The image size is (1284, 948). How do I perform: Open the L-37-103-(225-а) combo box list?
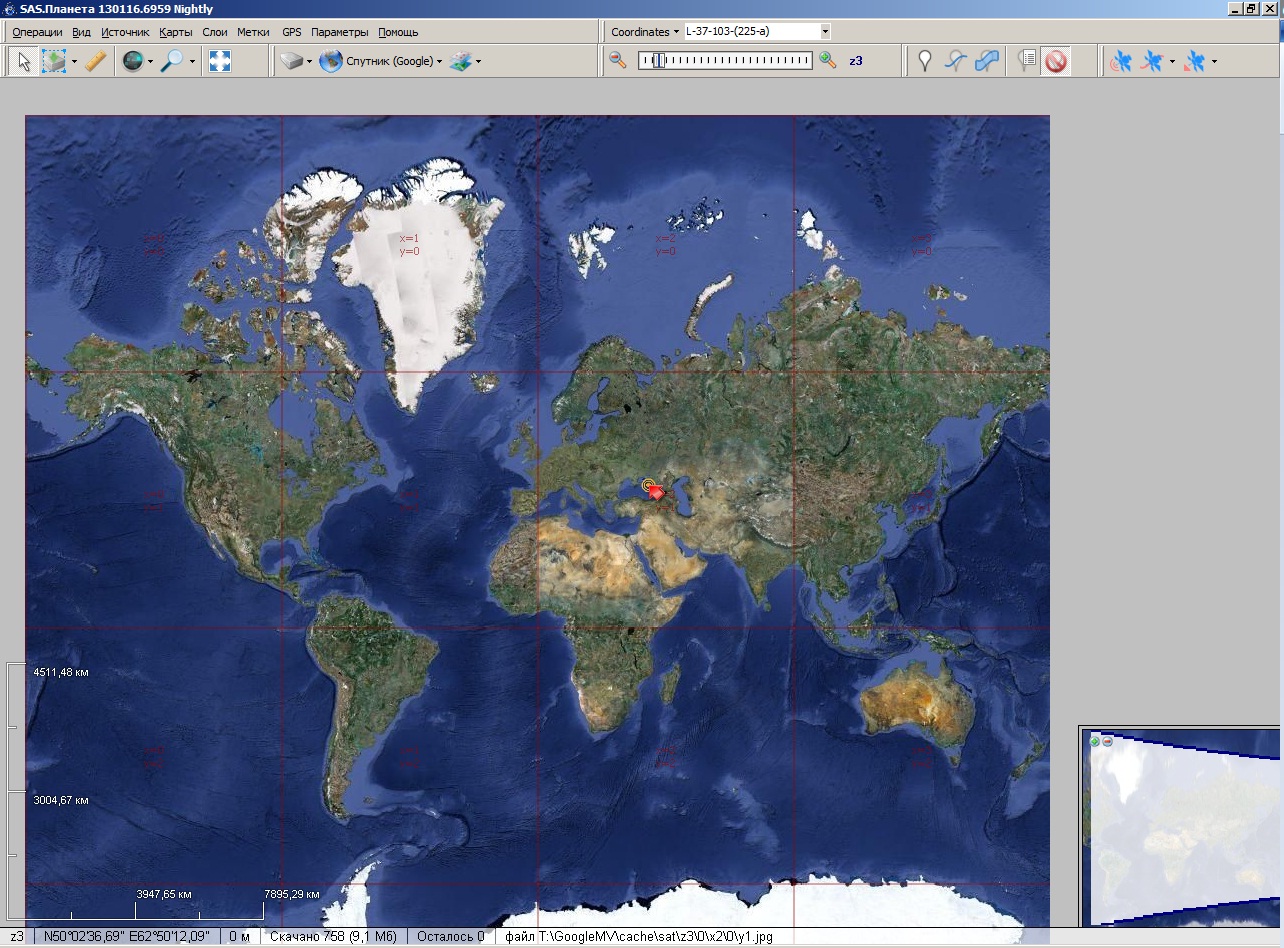pyautogui.click(x=825, y=32)
